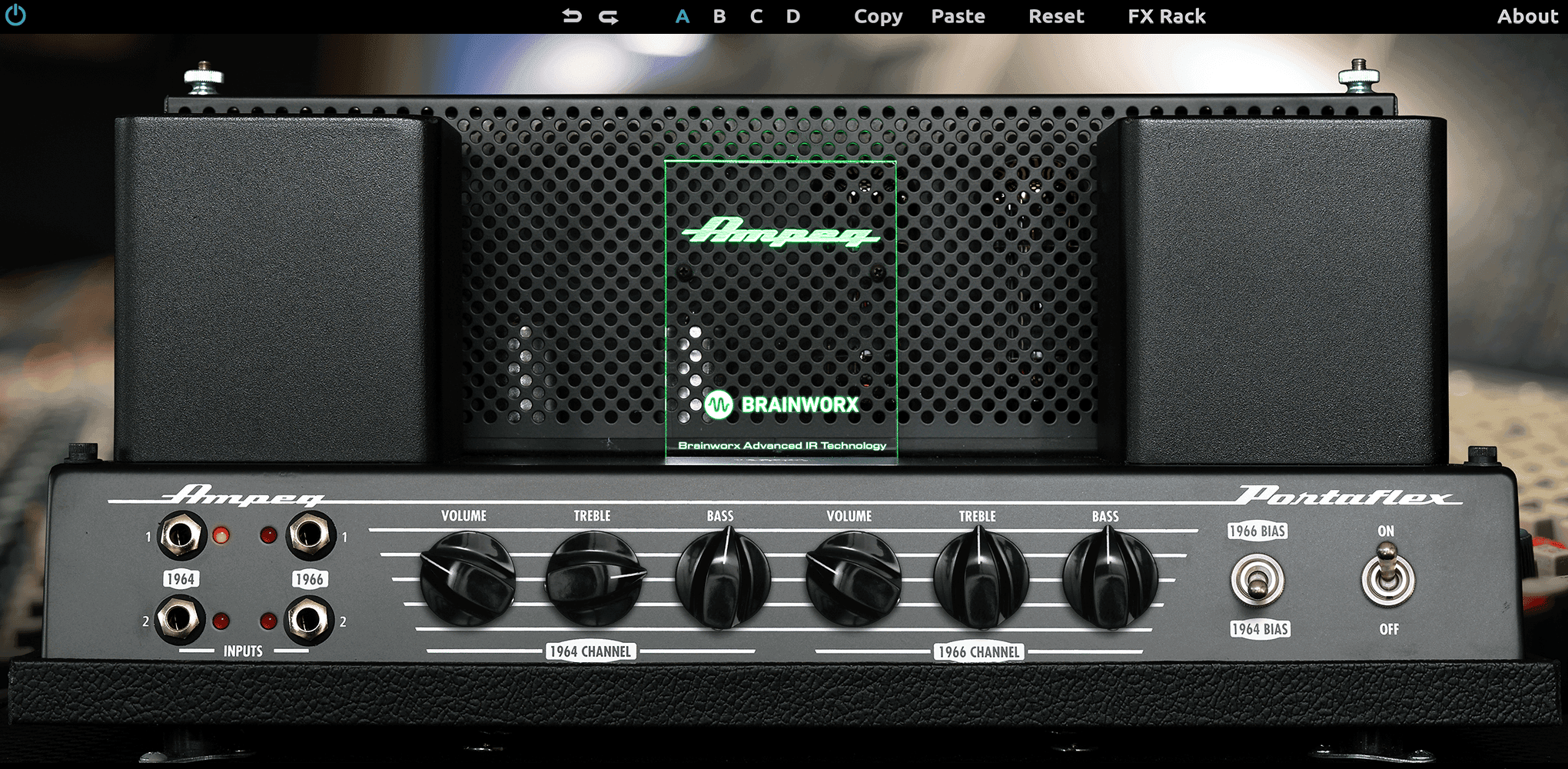Click the redo arrow icon
The height and width of the screenshot is (769, 1568).
pyautogui.click(x=609, y=16)
